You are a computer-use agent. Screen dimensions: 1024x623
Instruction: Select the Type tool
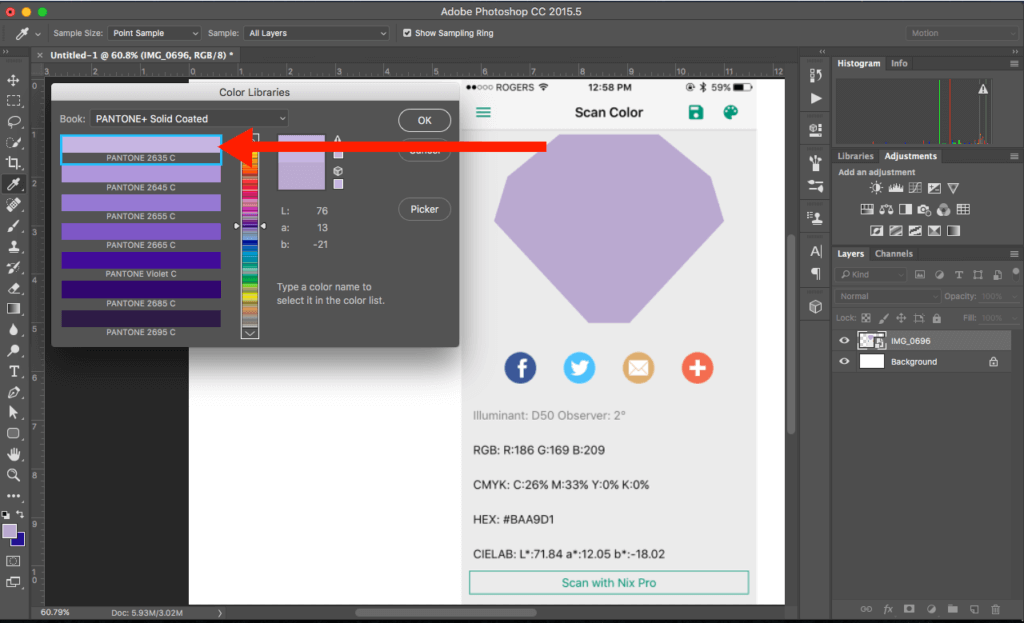pyautogui.click(x=13, y=372)
